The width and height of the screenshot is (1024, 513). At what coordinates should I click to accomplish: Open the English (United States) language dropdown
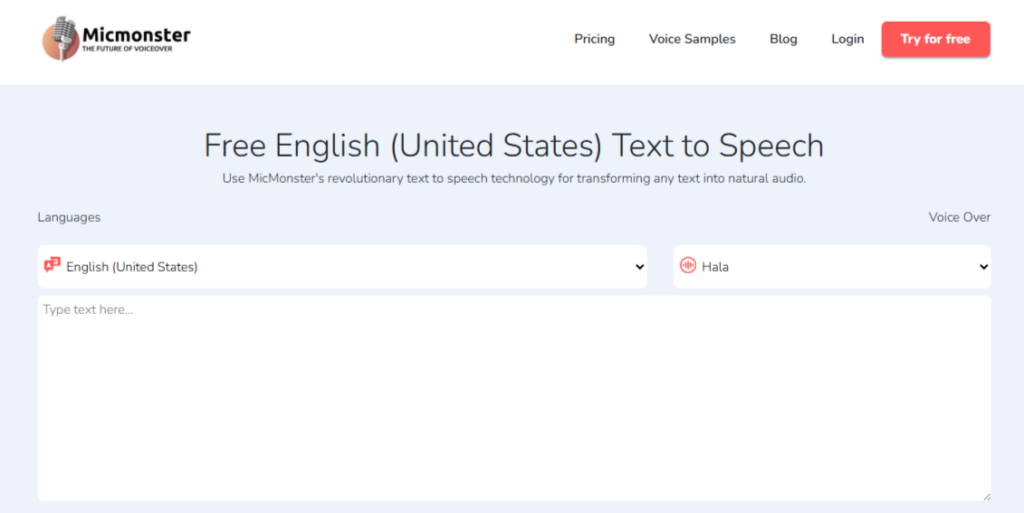coord(342,266)
